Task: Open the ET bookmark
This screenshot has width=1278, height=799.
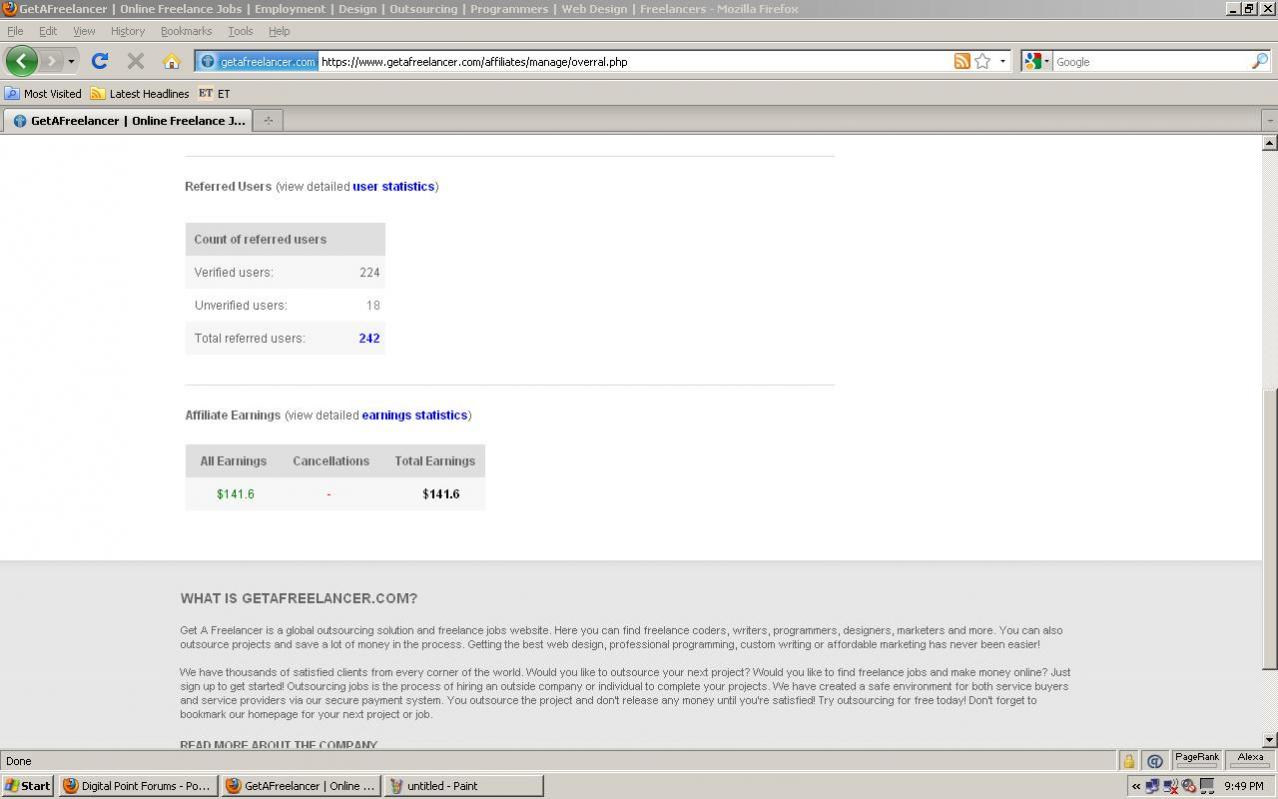Action: 214,93
